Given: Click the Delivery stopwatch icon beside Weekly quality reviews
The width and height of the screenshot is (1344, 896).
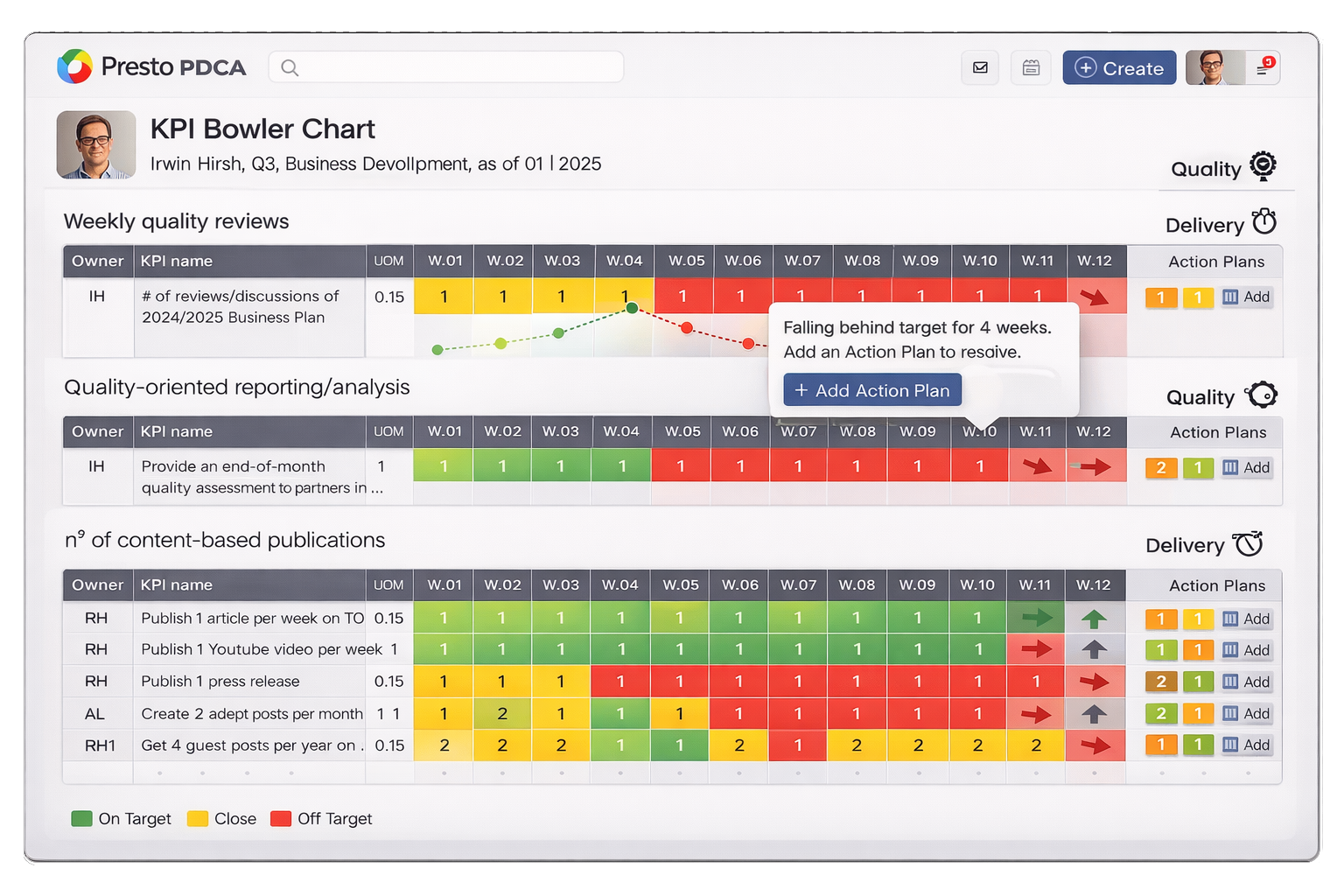Looking at the screenshot, I should point(1264,222).
